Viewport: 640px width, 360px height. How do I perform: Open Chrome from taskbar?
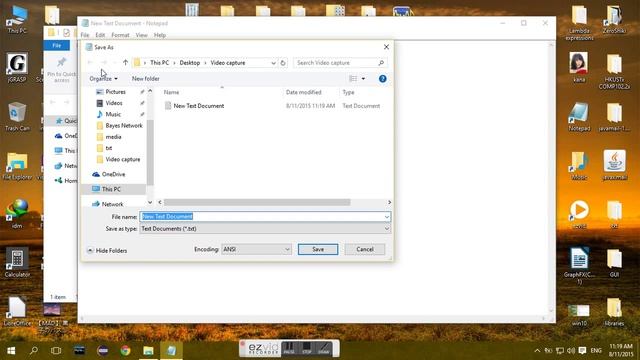tap(125, 350)
